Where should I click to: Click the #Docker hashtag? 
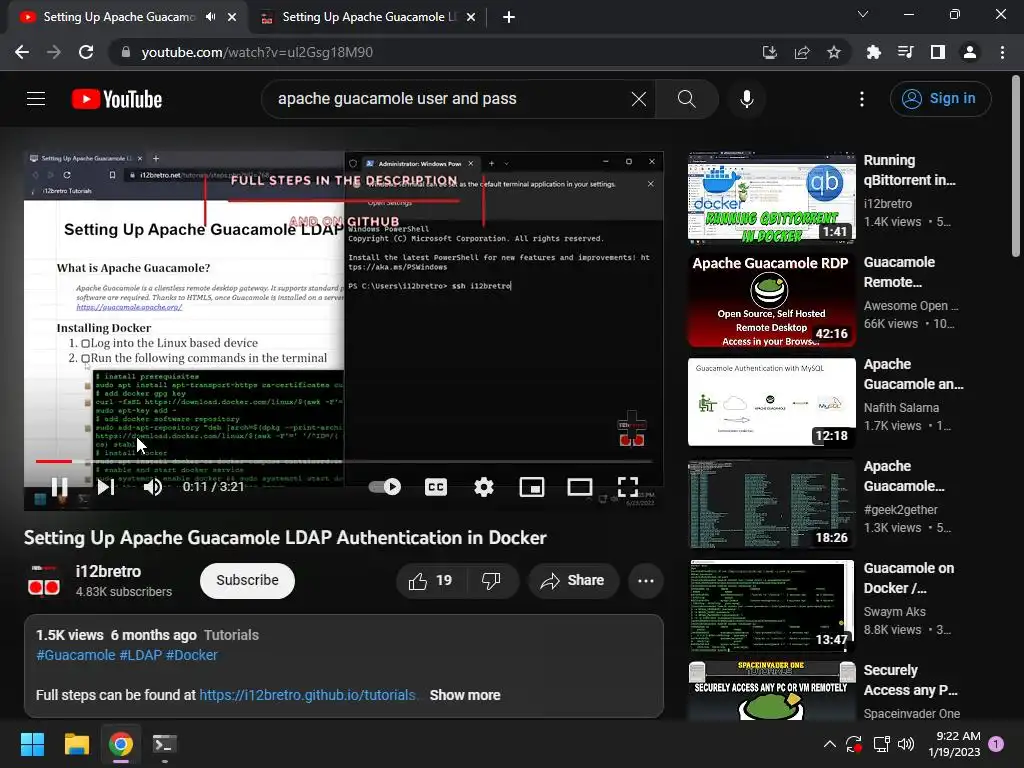point(191,655)
